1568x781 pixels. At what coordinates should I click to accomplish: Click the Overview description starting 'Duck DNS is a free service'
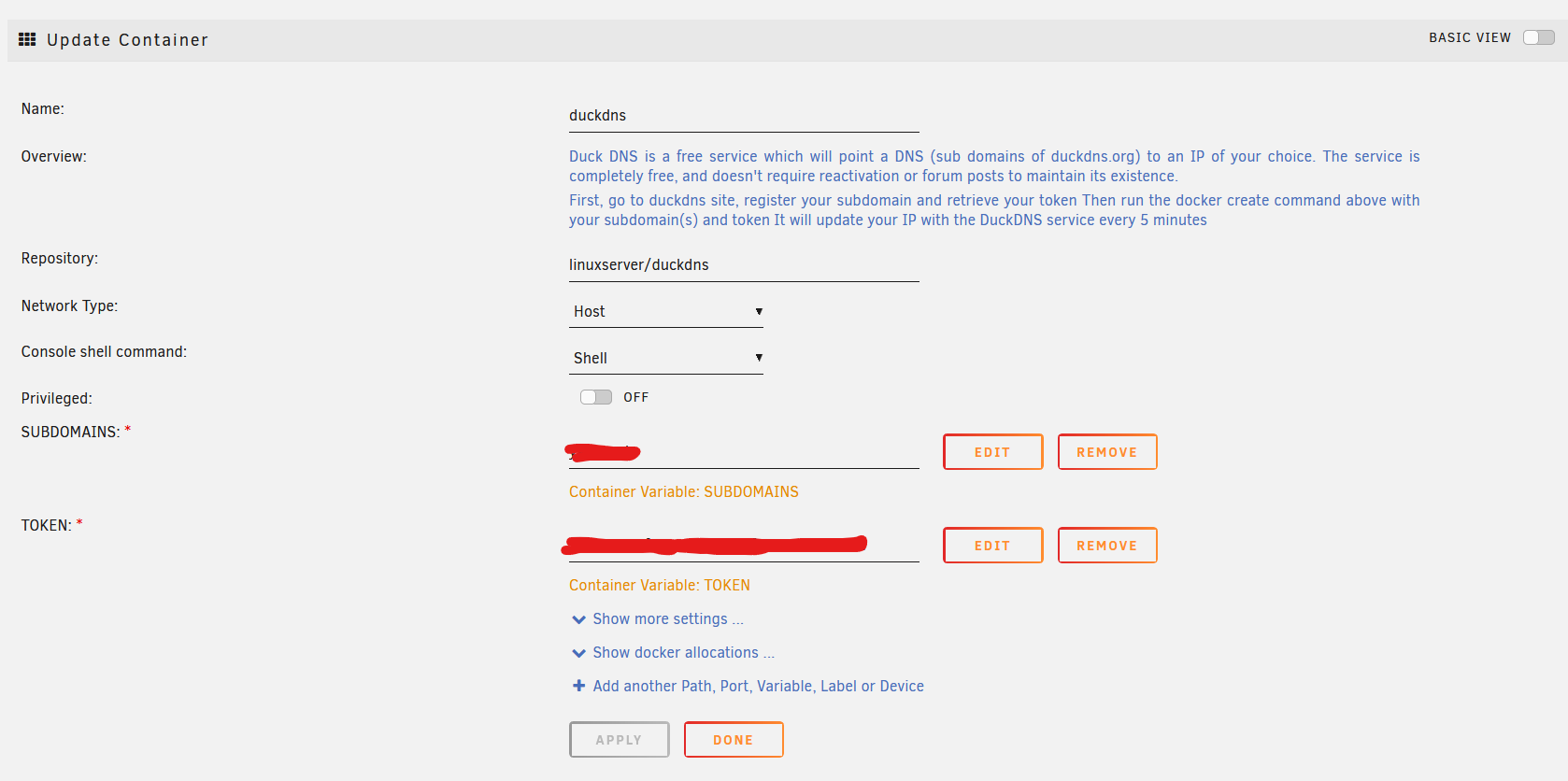[x=994, y=166]
